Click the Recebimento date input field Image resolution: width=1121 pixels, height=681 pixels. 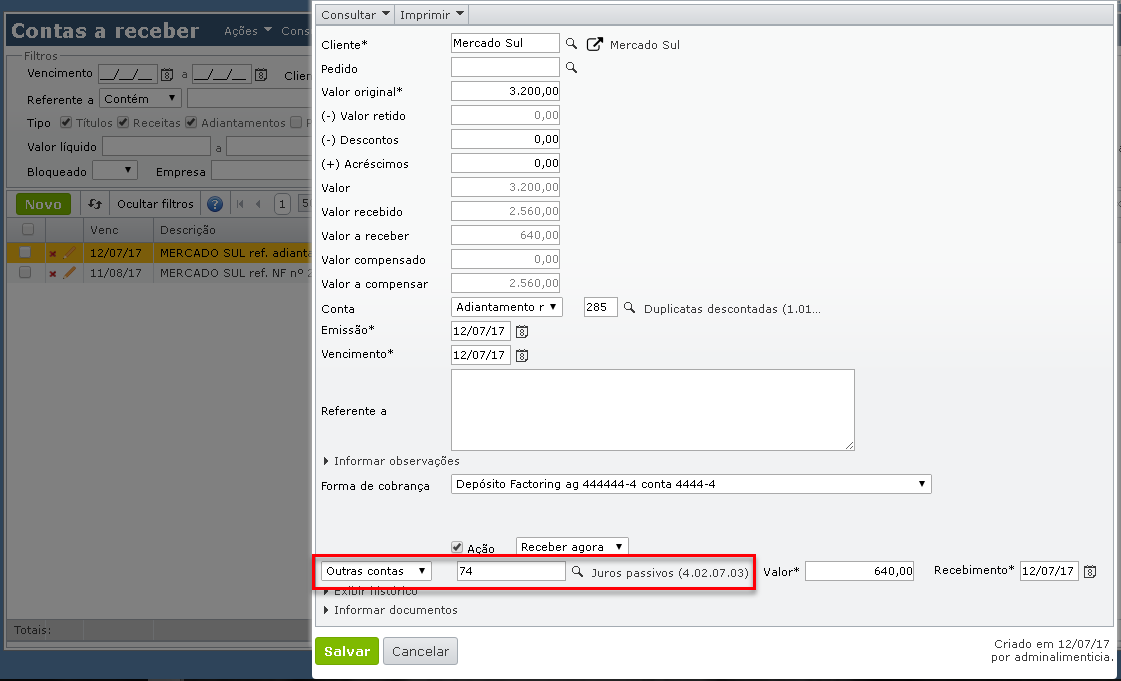[1049, 571]
